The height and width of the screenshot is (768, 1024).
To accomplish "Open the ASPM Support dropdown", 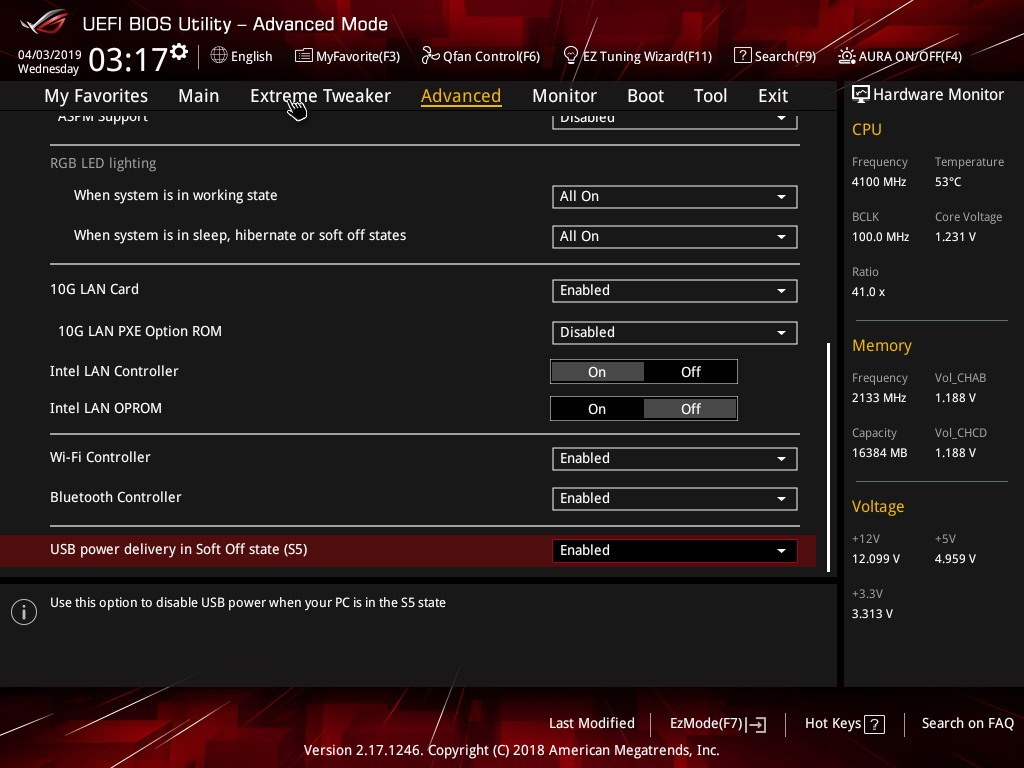I will pos(674,120).
